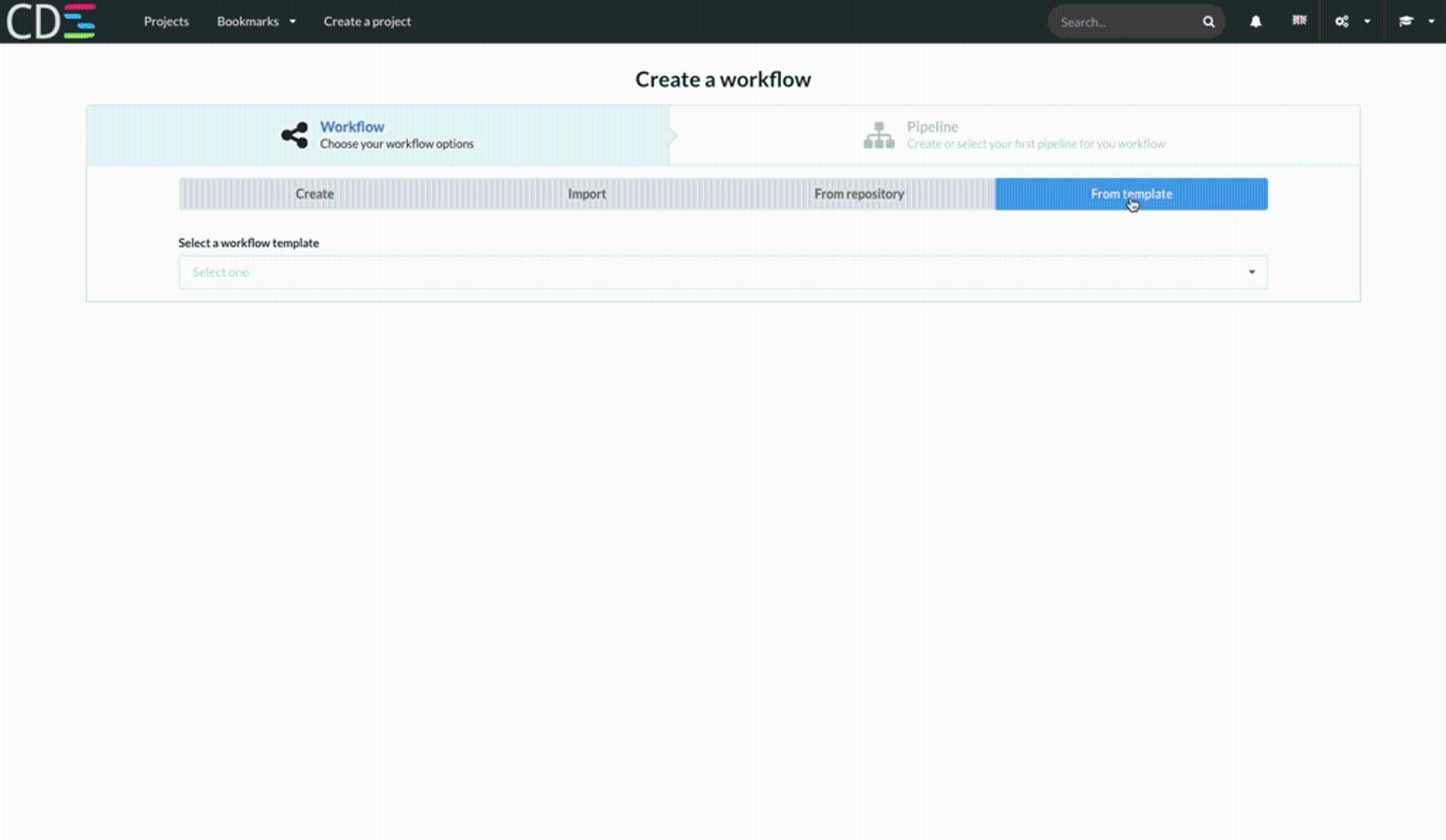This screenshot has width=1446, height=840.
Task: Change language via UK flag icon
Action: 1299,20
